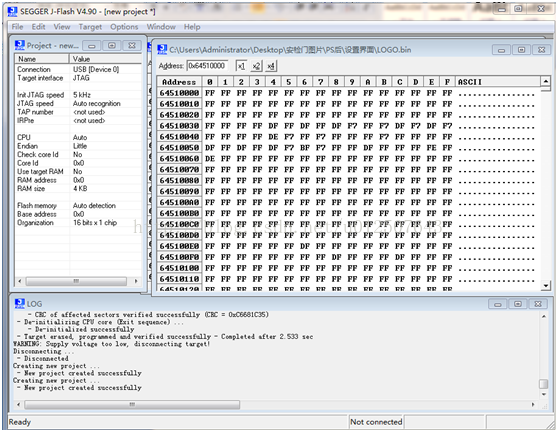
Task: Click the ASCII column header
Action: 497,82
